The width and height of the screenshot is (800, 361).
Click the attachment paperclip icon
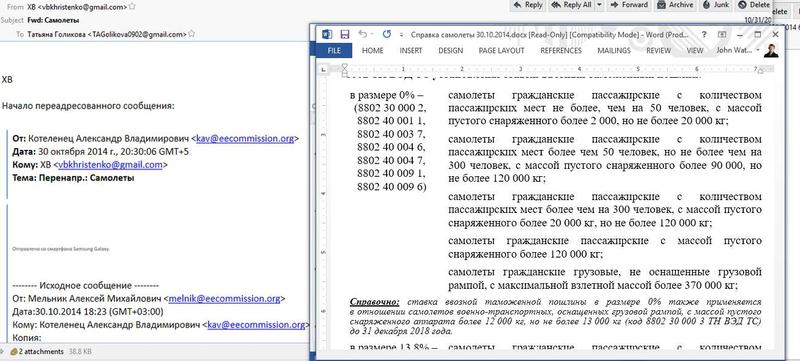pyautogui.click(x=14, y=351)
